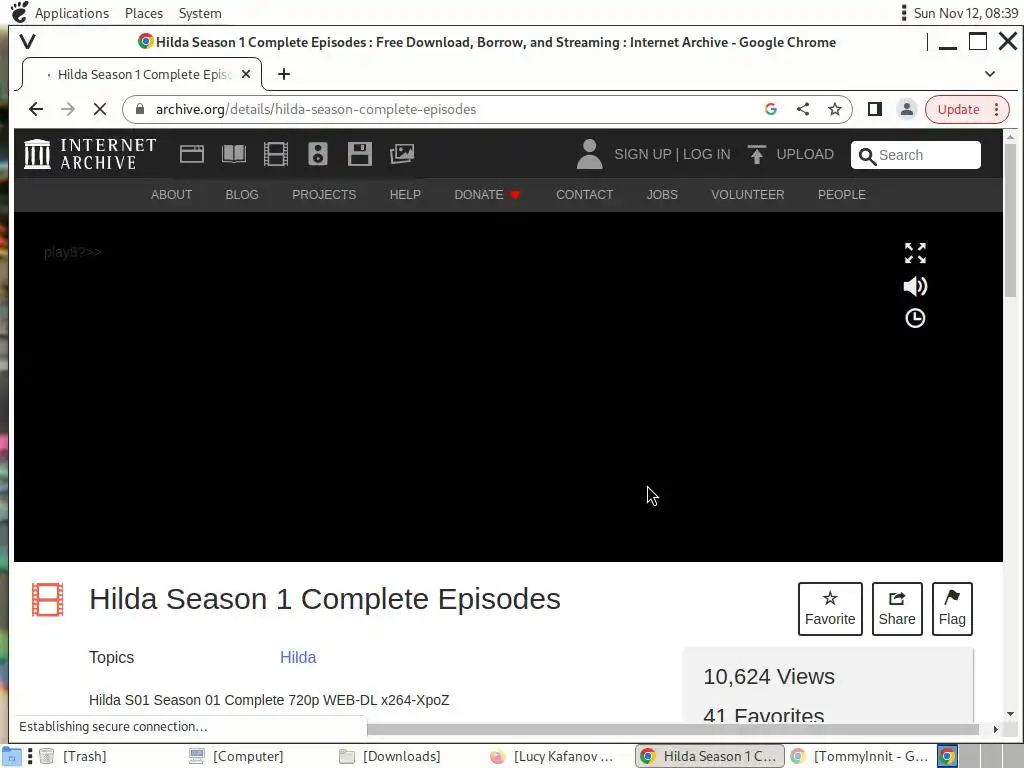1024x768 pixels.
Task: Click the upload arrow icon
Action: point(757,154)
